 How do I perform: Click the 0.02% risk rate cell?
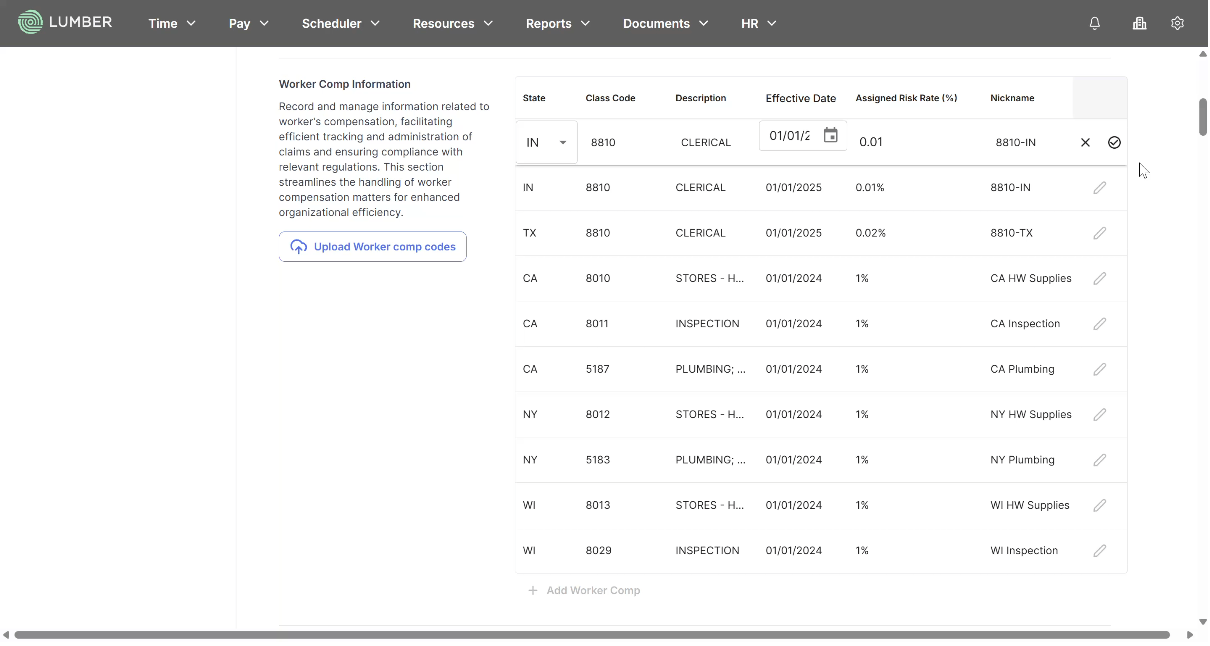click(x=871, y=233)
